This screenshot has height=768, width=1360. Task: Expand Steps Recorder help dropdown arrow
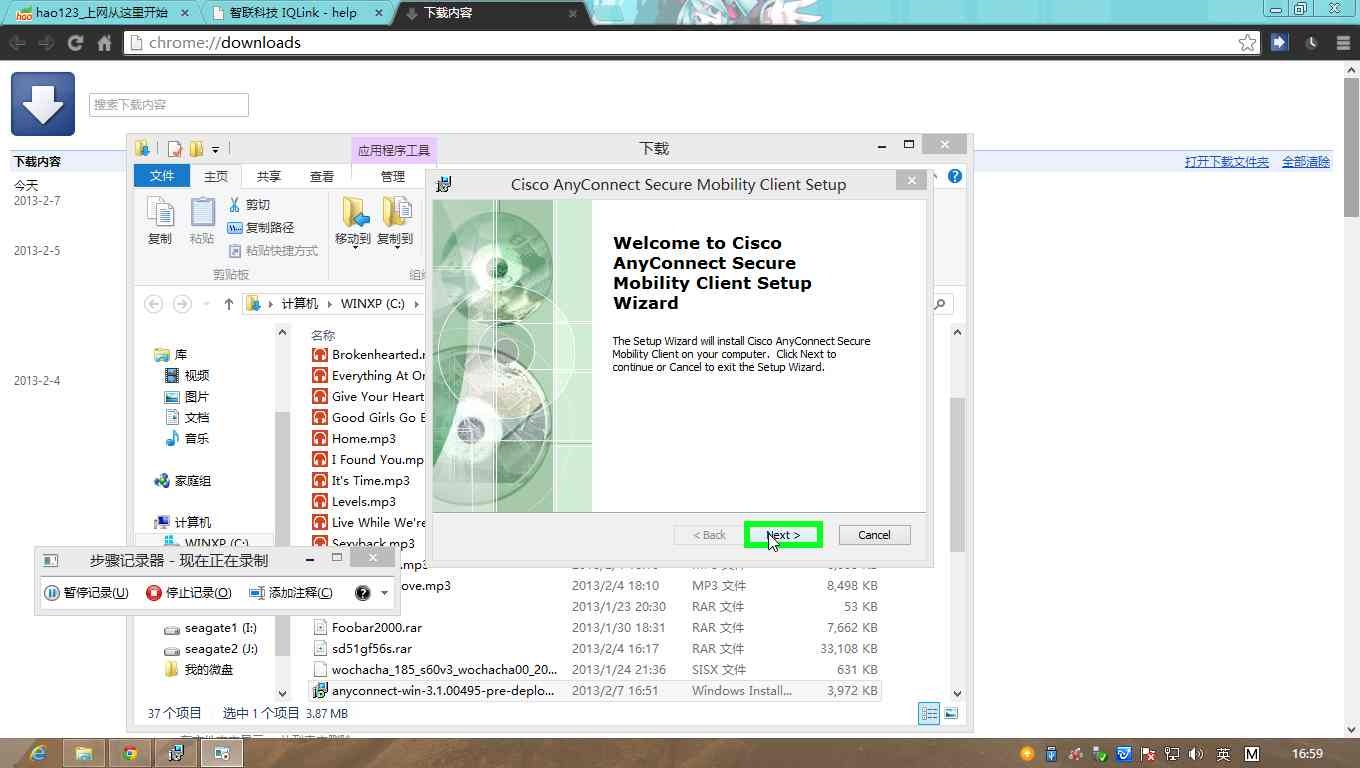click(384, 593)
